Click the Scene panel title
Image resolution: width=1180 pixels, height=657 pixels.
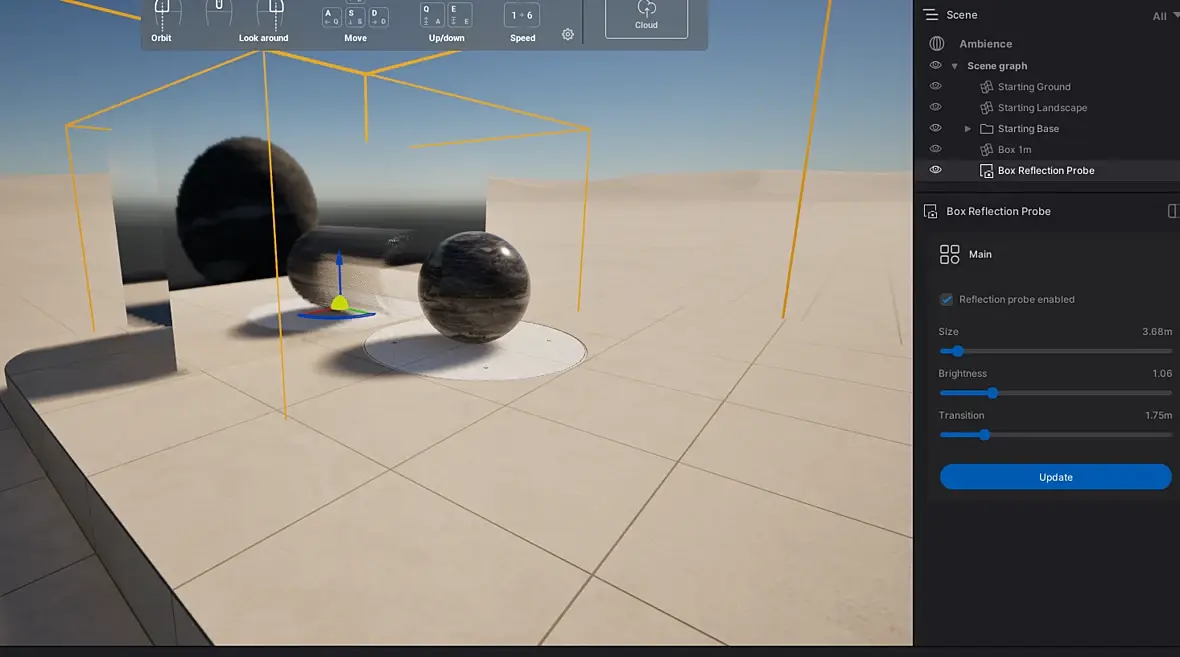[x=962, y=15]
